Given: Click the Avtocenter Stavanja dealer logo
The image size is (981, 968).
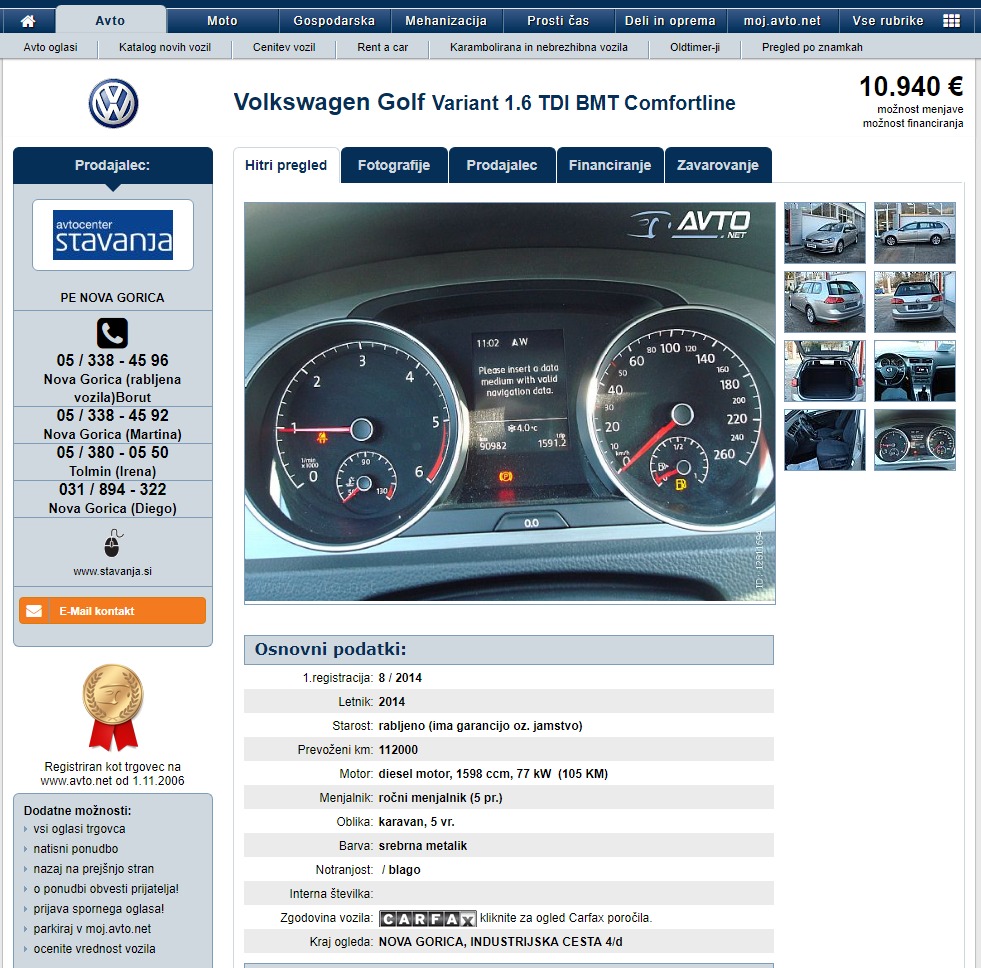Looking at the screenshot, I should tap(113, 235).
